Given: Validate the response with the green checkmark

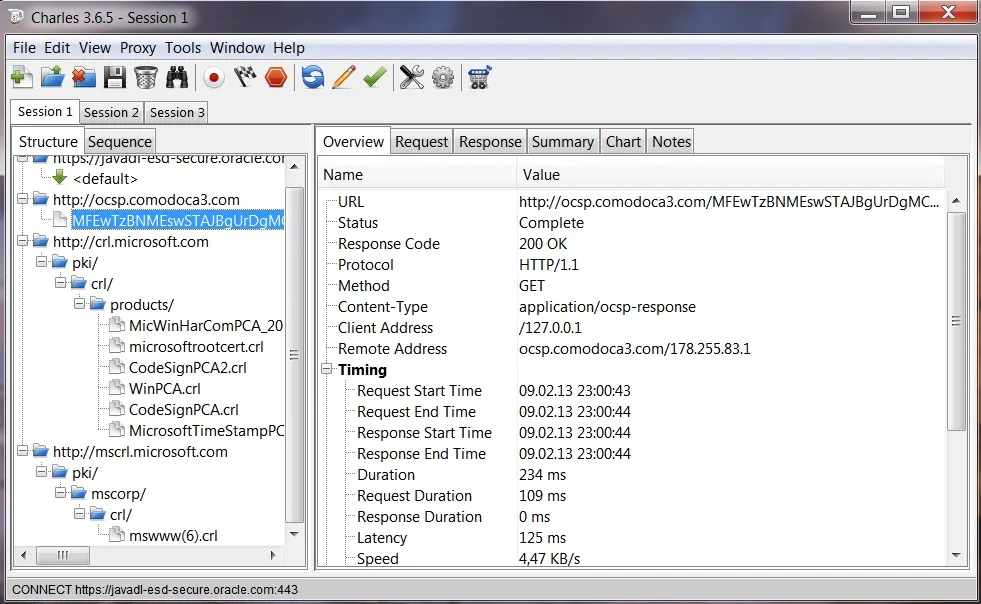Looking at the screenshot, I should 375,78.
